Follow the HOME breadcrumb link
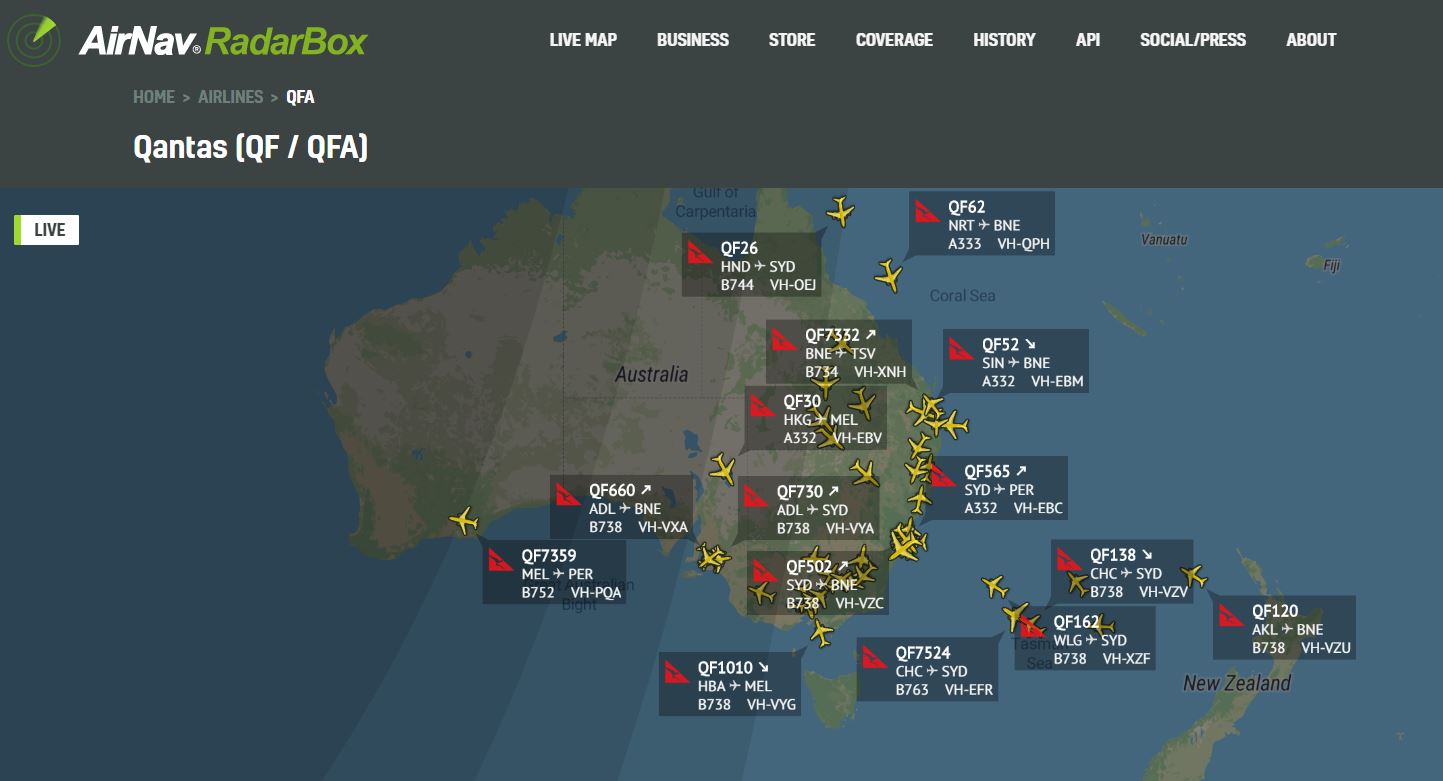Screen dimensions: 1443x781 [x=154, y=97]
